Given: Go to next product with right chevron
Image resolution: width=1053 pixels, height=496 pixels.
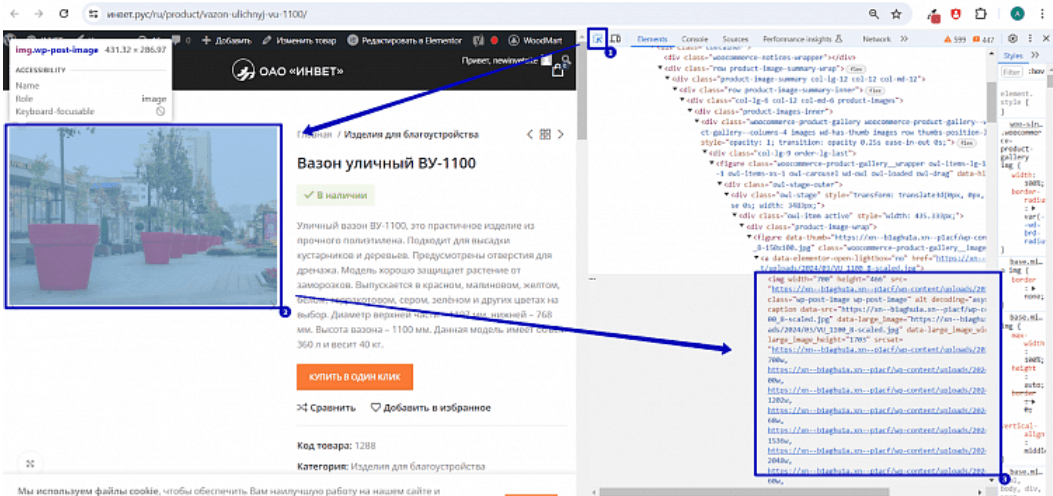Looking at the screenshot, I should pyautogui.click(x=561, y=134).
